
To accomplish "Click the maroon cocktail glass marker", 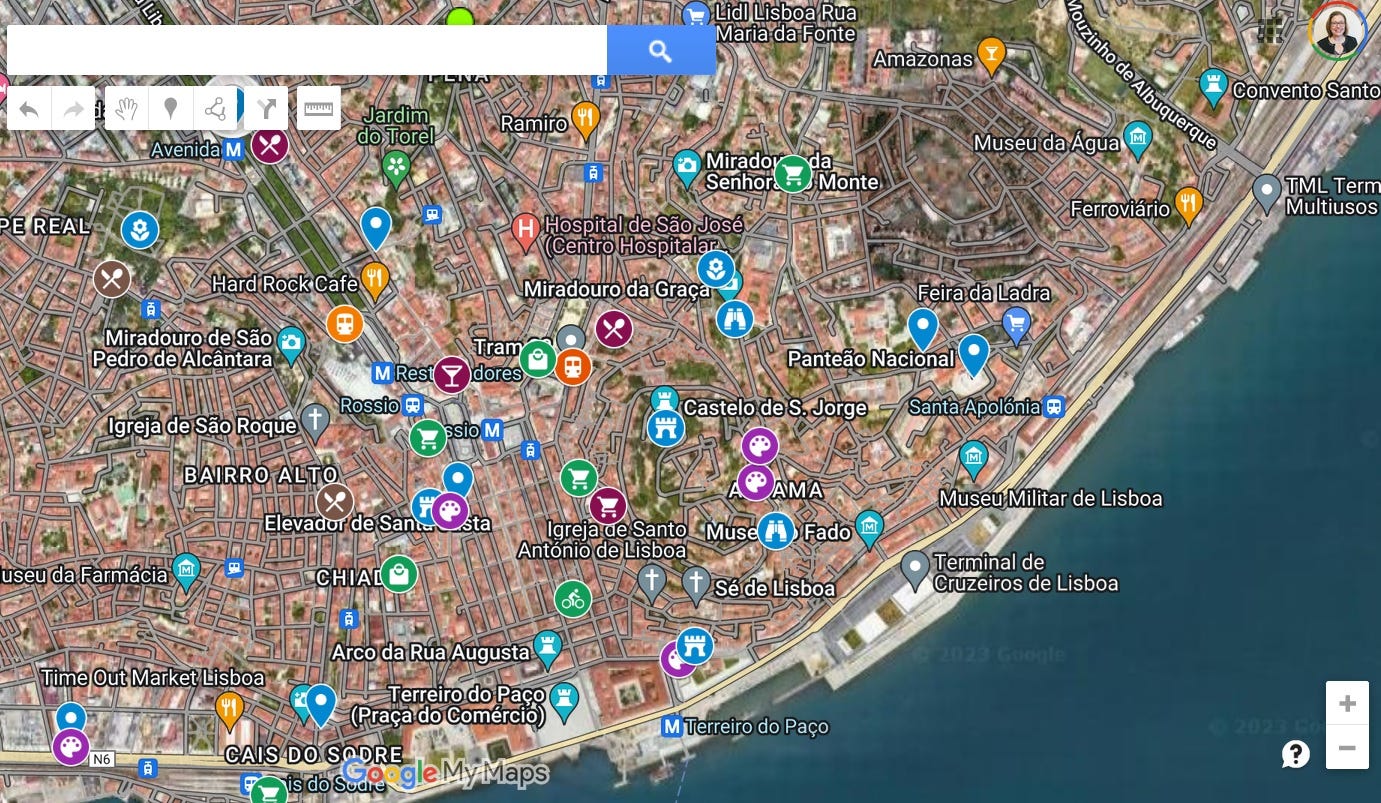I will point(452,375).
